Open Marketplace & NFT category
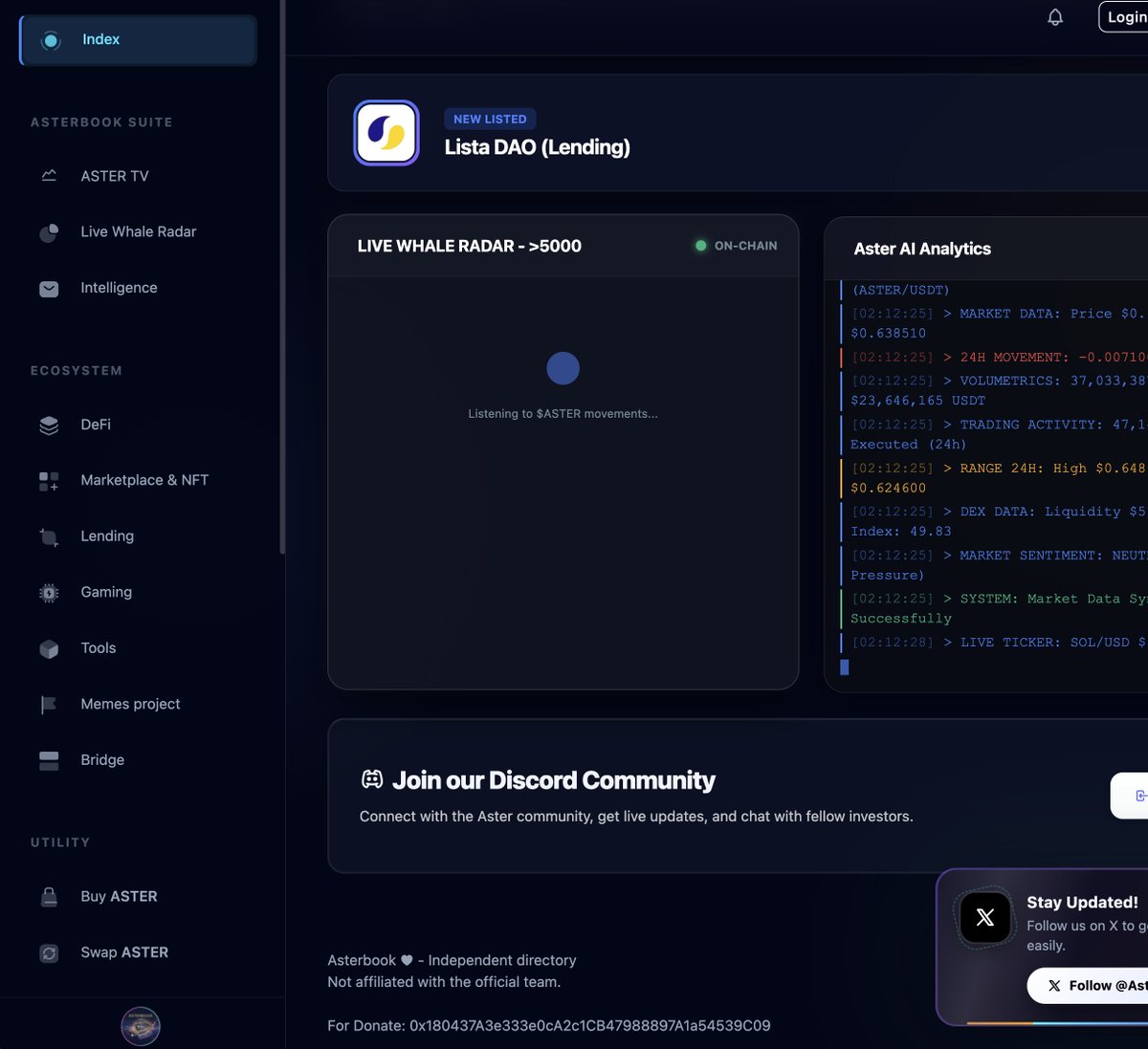 (144, 480)
